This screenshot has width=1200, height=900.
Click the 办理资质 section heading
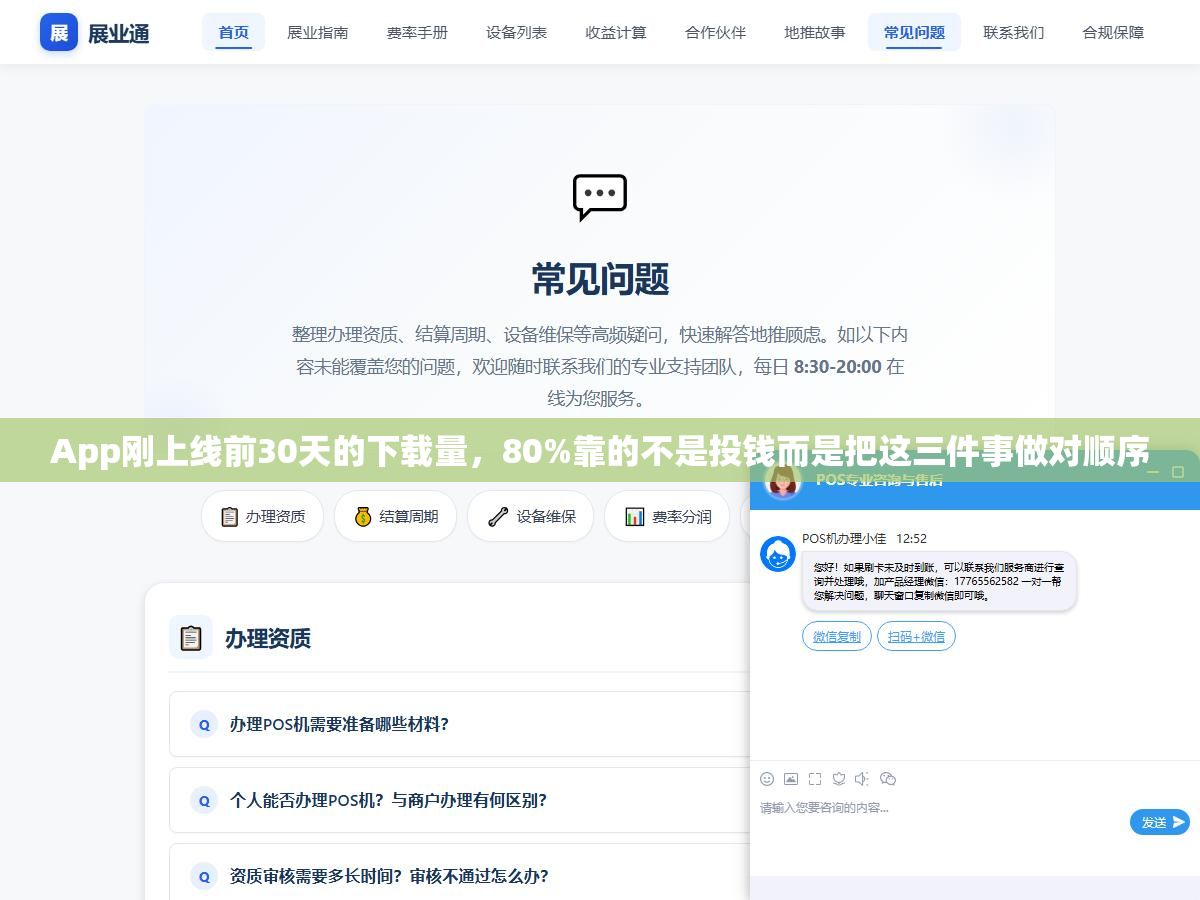[267, 638]
